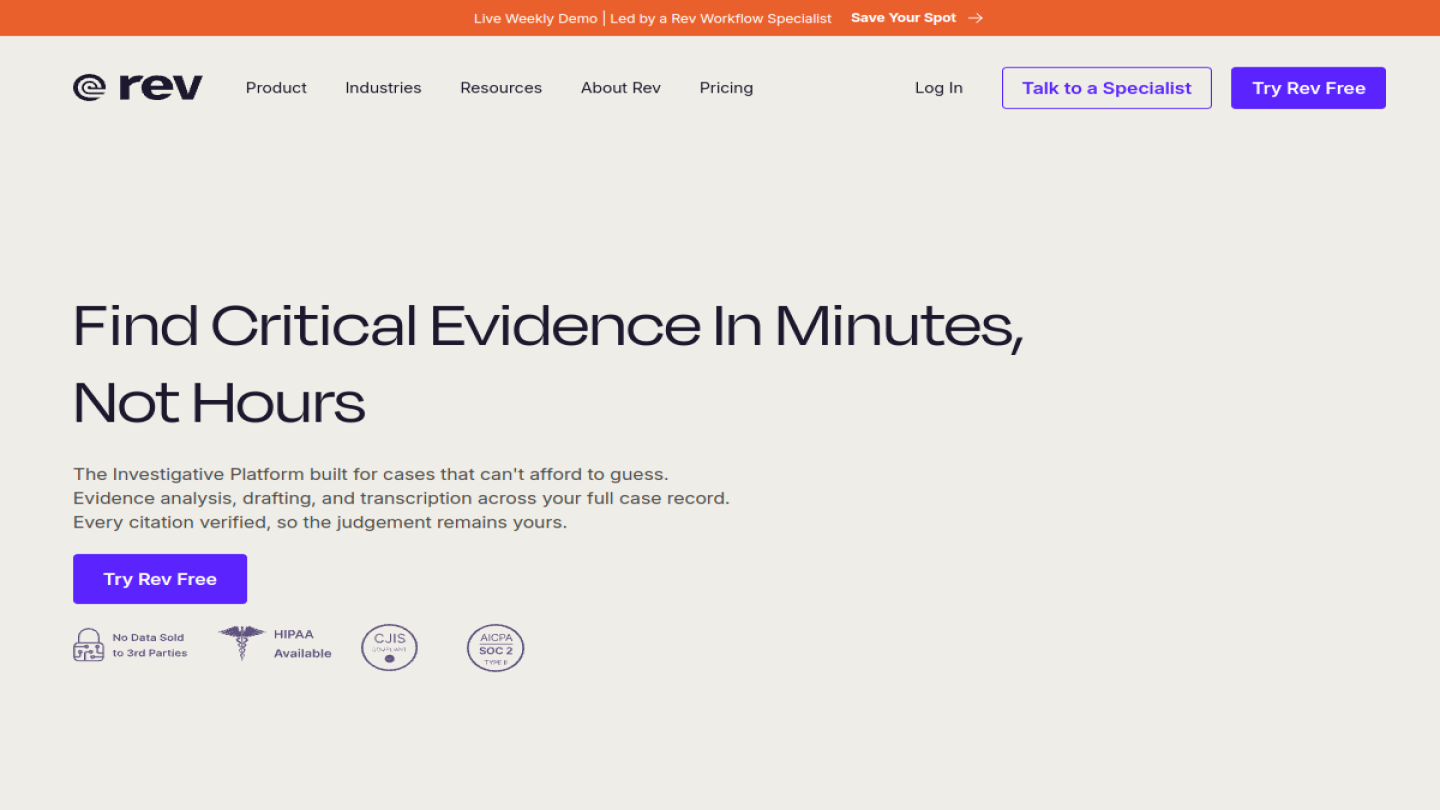1440x810 pixels.
Task: Click the 'HIPAA Available' text
Action: pos(303,643)
